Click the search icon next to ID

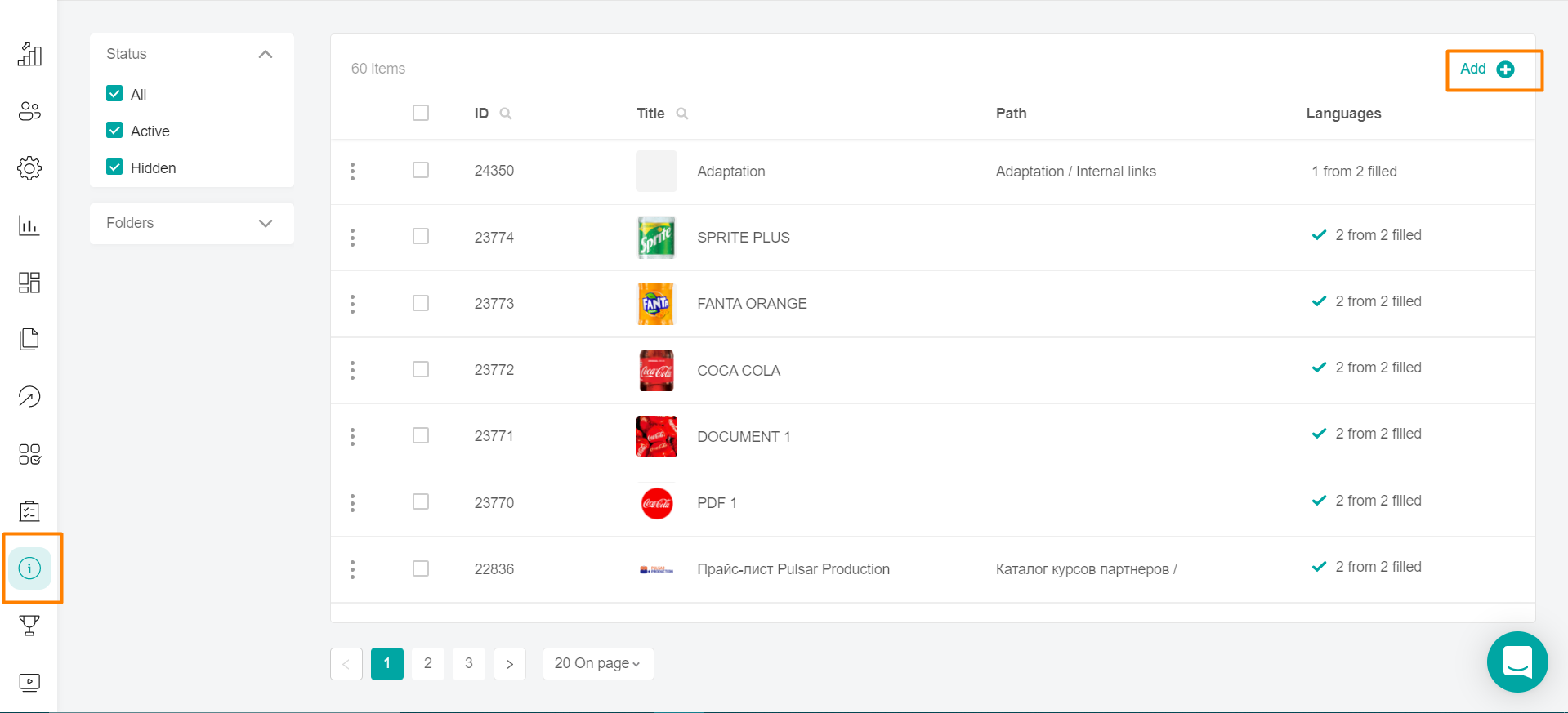point(506,114)
